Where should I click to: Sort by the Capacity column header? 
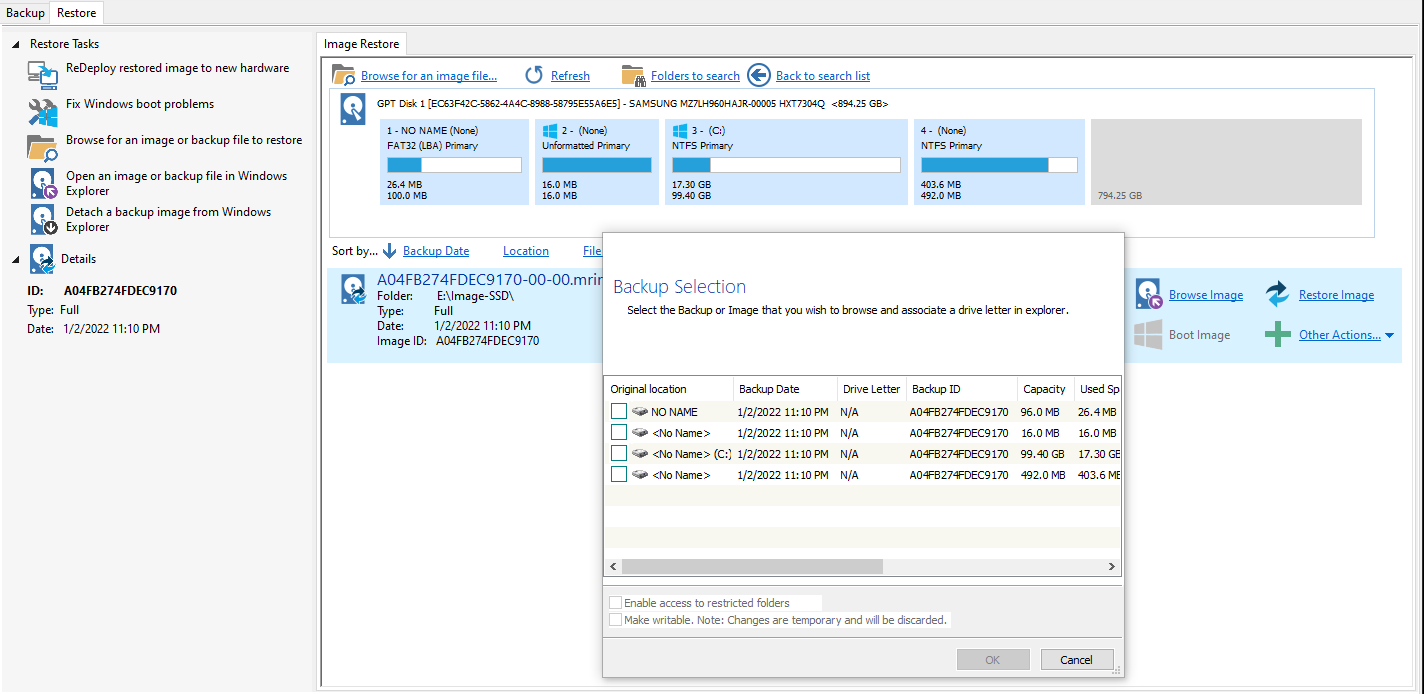(x=1045, y=389)
